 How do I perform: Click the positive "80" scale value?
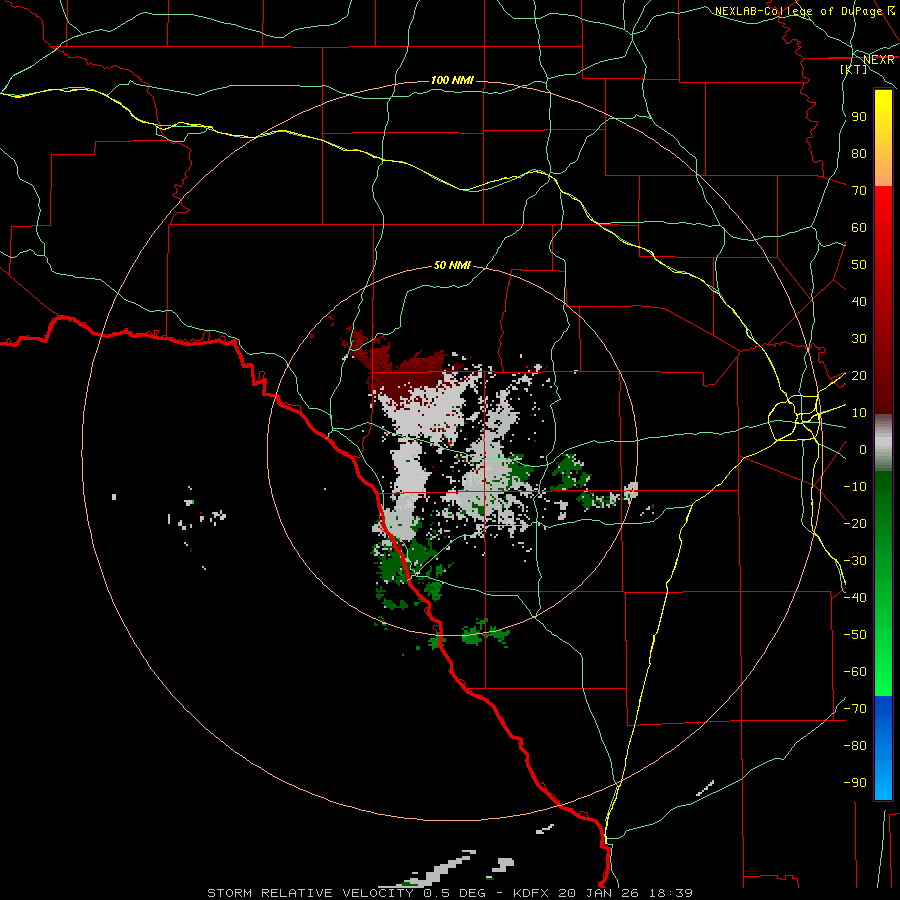(859, 154)
